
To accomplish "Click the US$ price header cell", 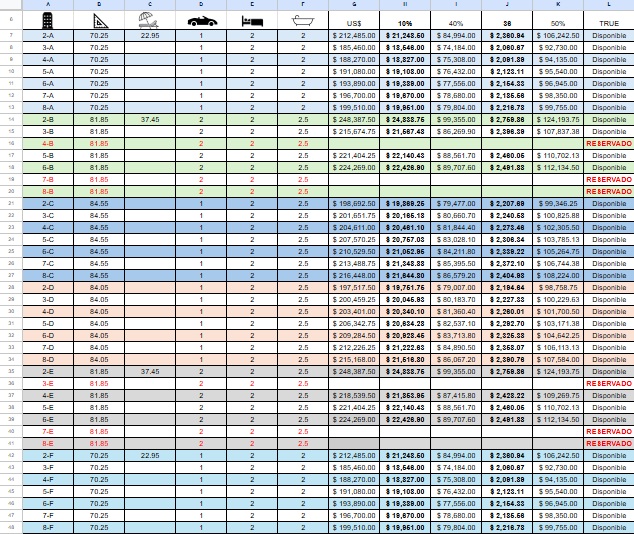I will coord(353,21).
